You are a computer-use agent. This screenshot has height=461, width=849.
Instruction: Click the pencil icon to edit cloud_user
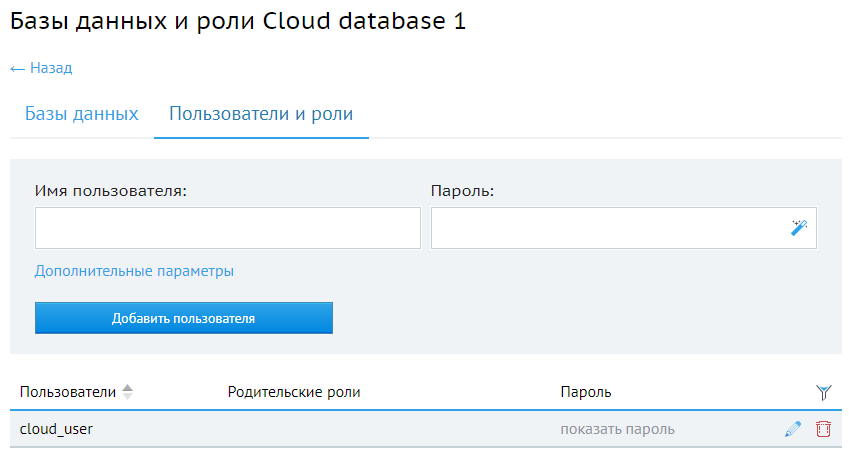tap(793, 429)
